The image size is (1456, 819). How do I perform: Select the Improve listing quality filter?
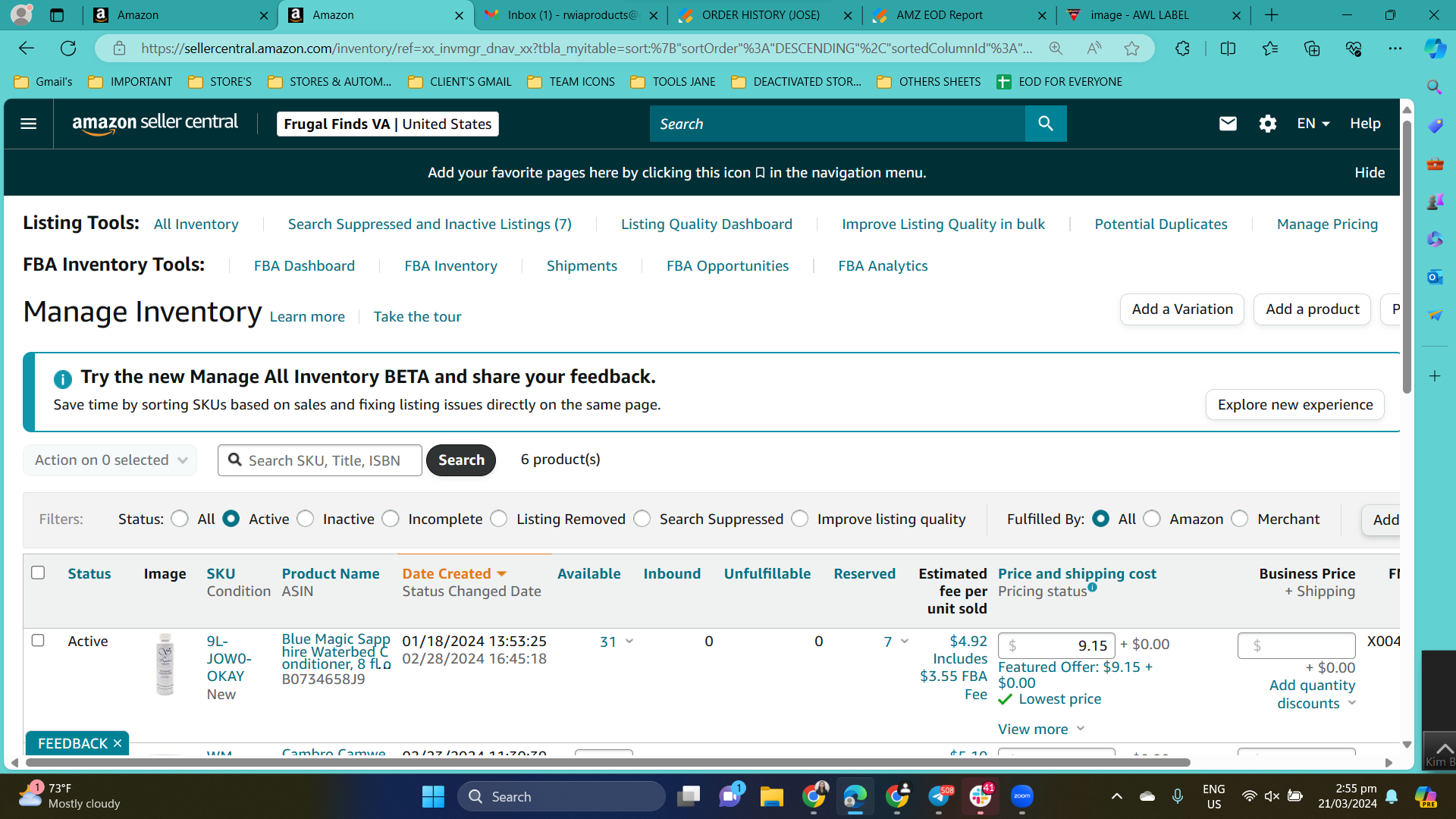tap(800, 519)
